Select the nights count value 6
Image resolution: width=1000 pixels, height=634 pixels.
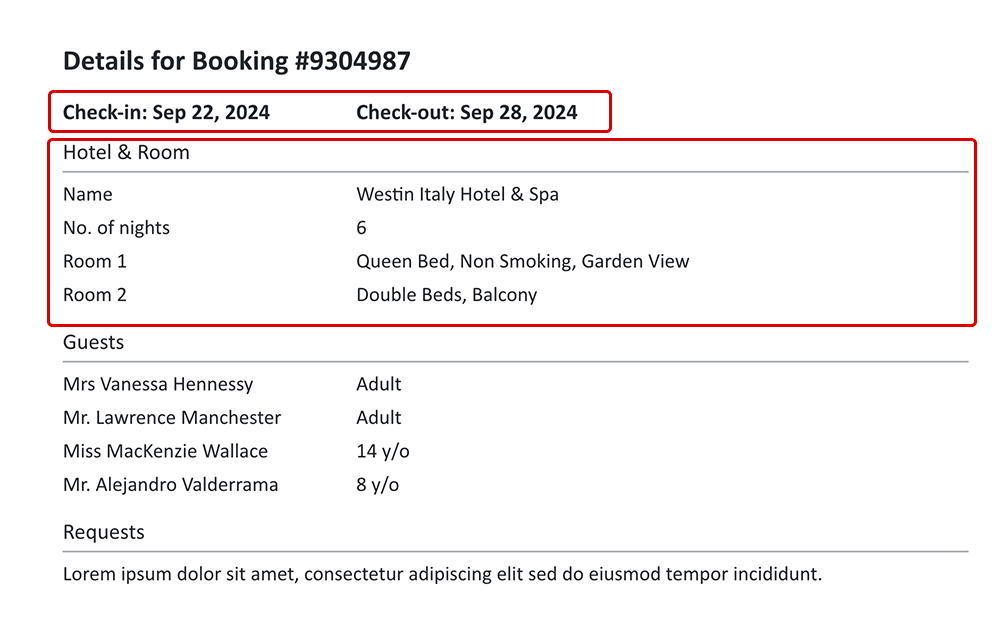tap(362, 228)
